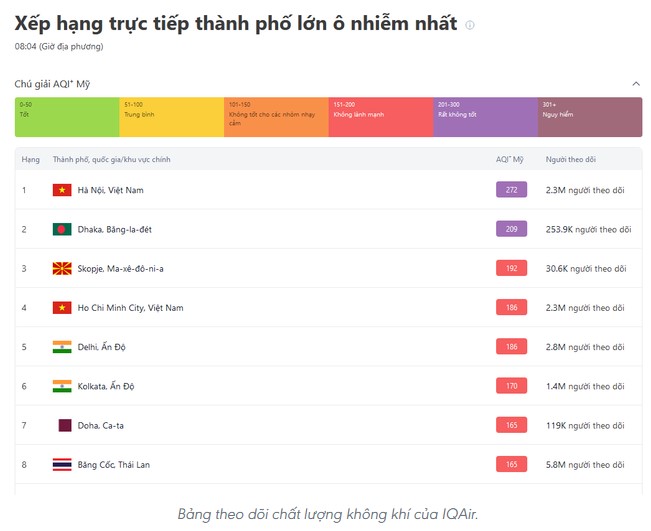Click the India flag next to Delhi

tap(62, 347)
